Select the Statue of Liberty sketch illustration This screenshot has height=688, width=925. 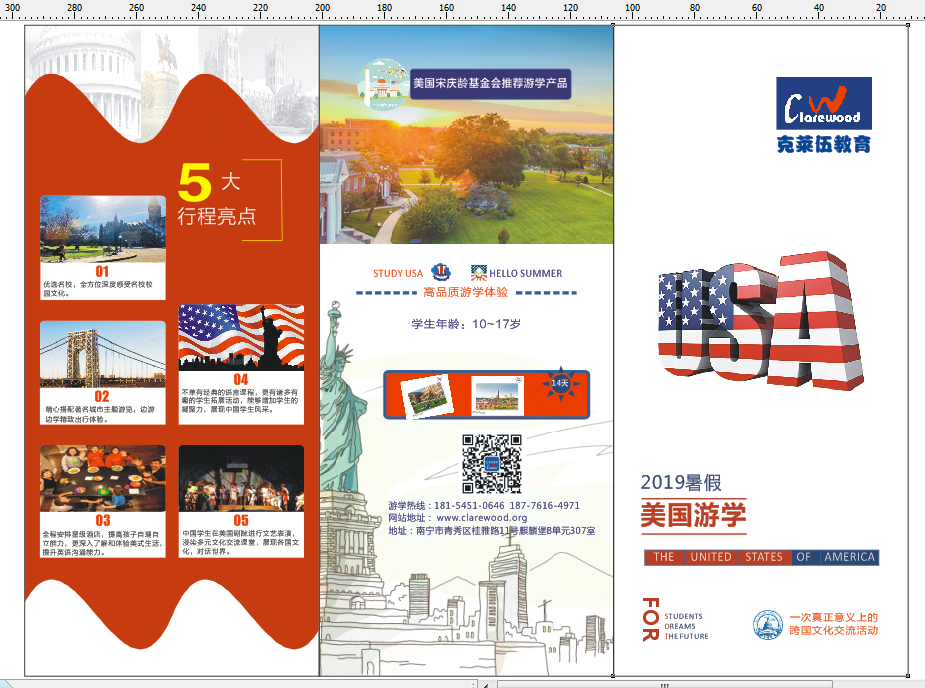point(342,397)
